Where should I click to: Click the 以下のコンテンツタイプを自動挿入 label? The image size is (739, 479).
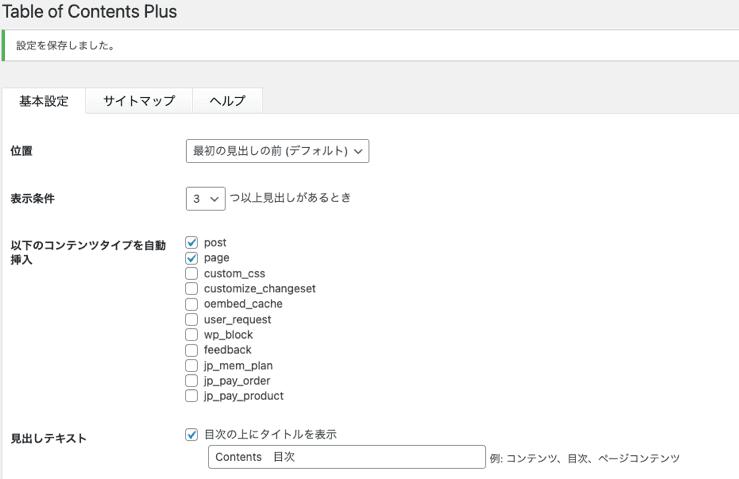(88, 252)
